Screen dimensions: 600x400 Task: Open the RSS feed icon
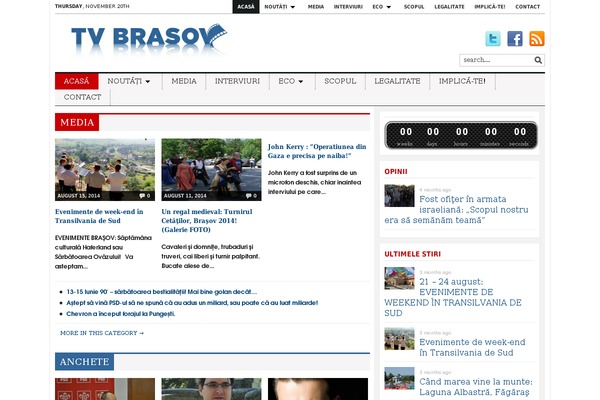(x=537, y=39)
